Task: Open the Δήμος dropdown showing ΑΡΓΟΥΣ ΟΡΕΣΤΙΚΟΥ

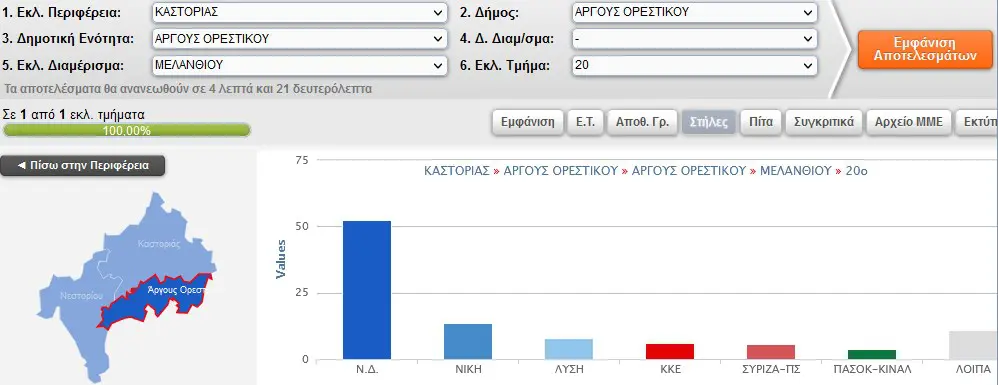Action: 694,12
